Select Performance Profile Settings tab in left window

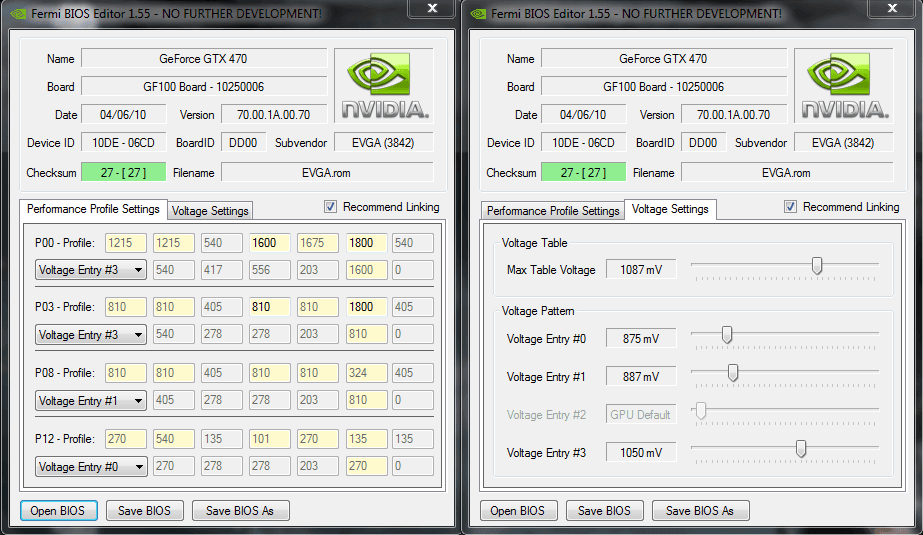93,209
